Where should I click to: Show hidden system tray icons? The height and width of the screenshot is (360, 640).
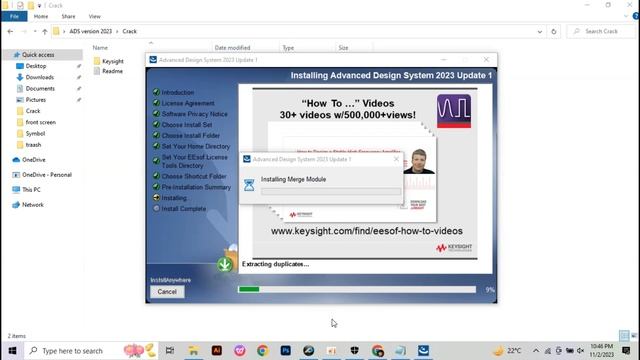[536, 351]
